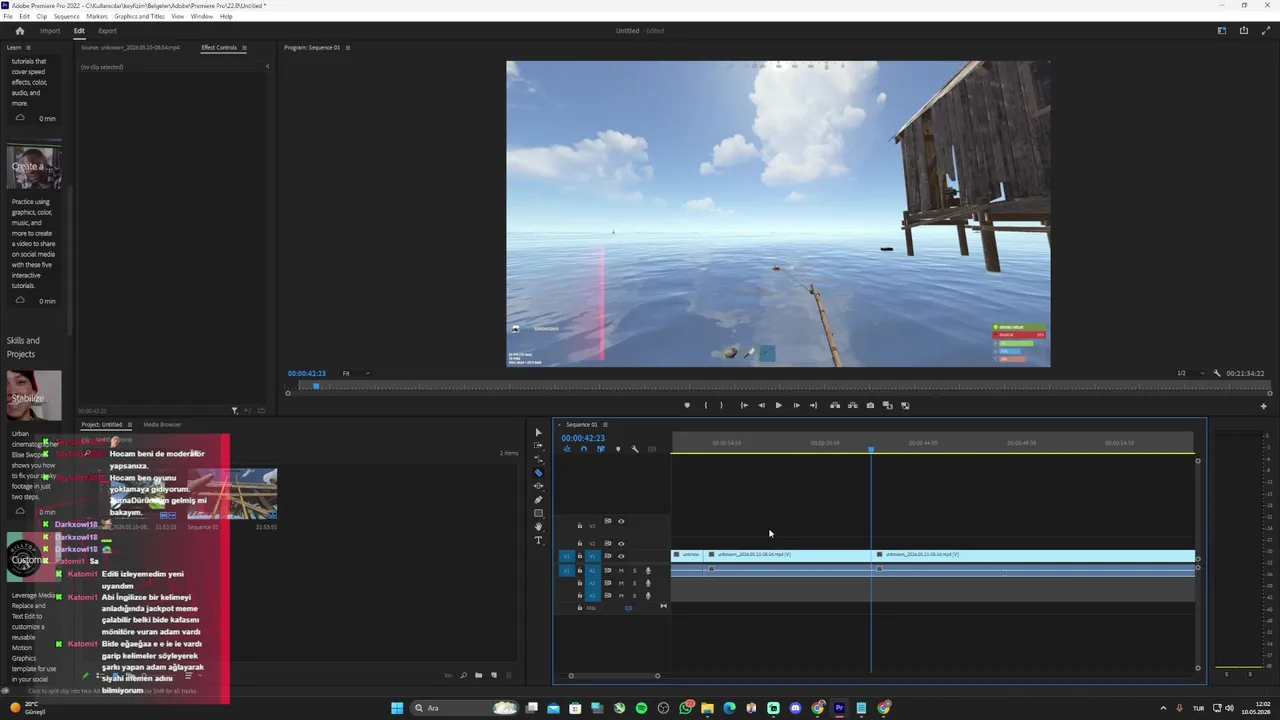Click the Home icon in header
The height and width of the screenshot is (720, 1280).
19,31
